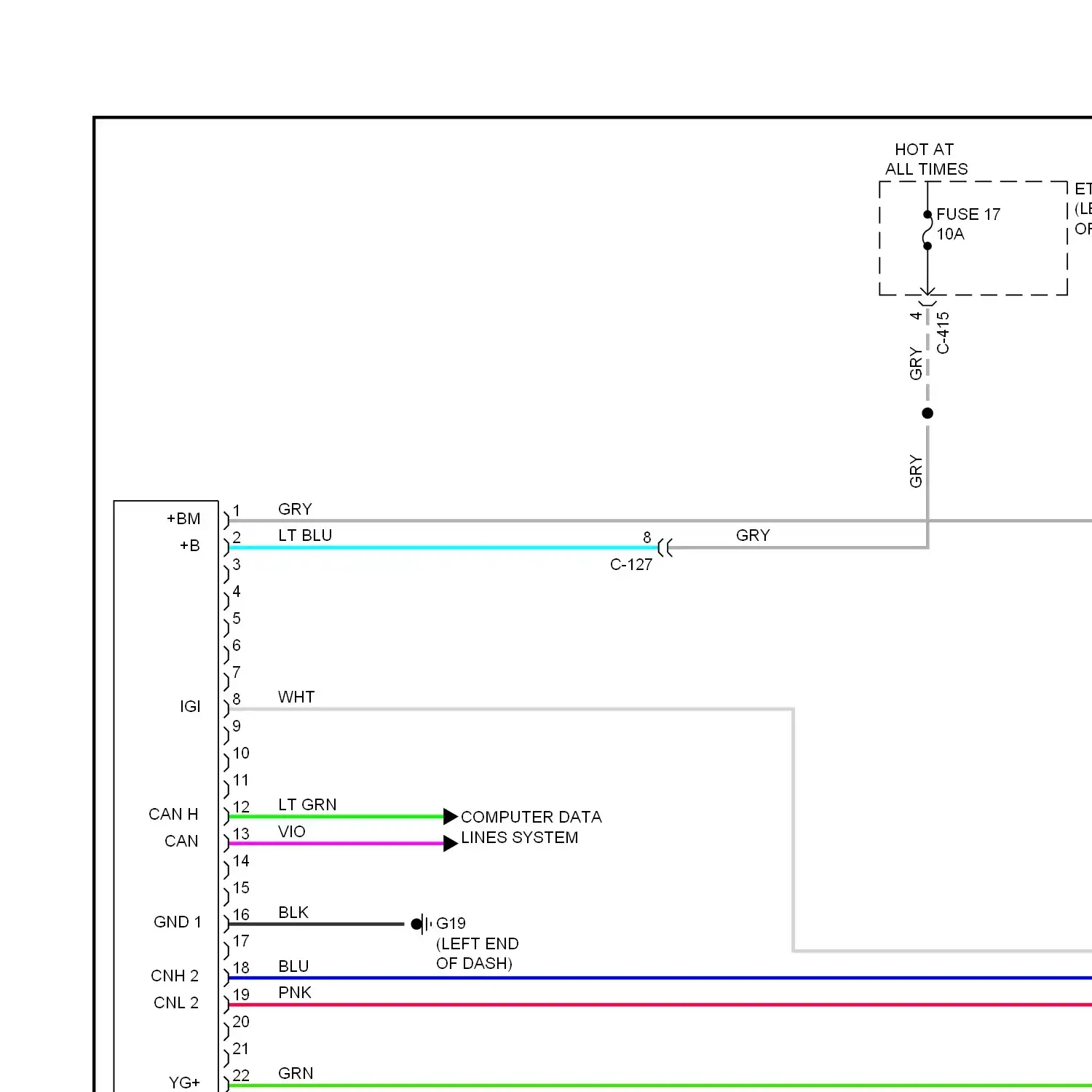Select the 10A fuse rating text
Image resolution: width=1092 pixels, height=1092 pixels.
coord(950,234)
